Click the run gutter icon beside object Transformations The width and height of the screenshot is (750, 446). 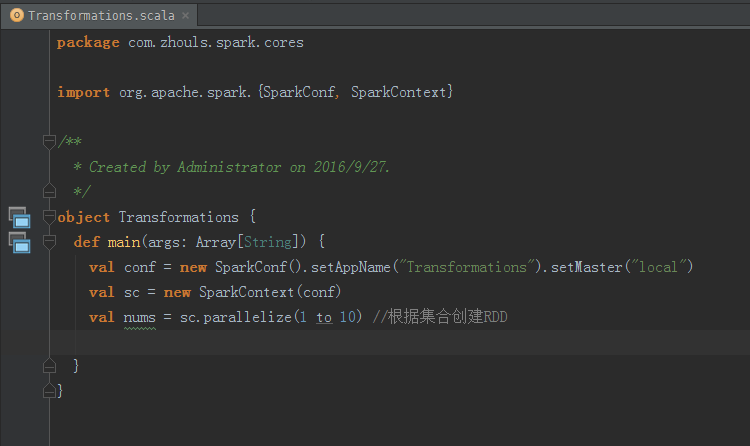pos(20,217)
